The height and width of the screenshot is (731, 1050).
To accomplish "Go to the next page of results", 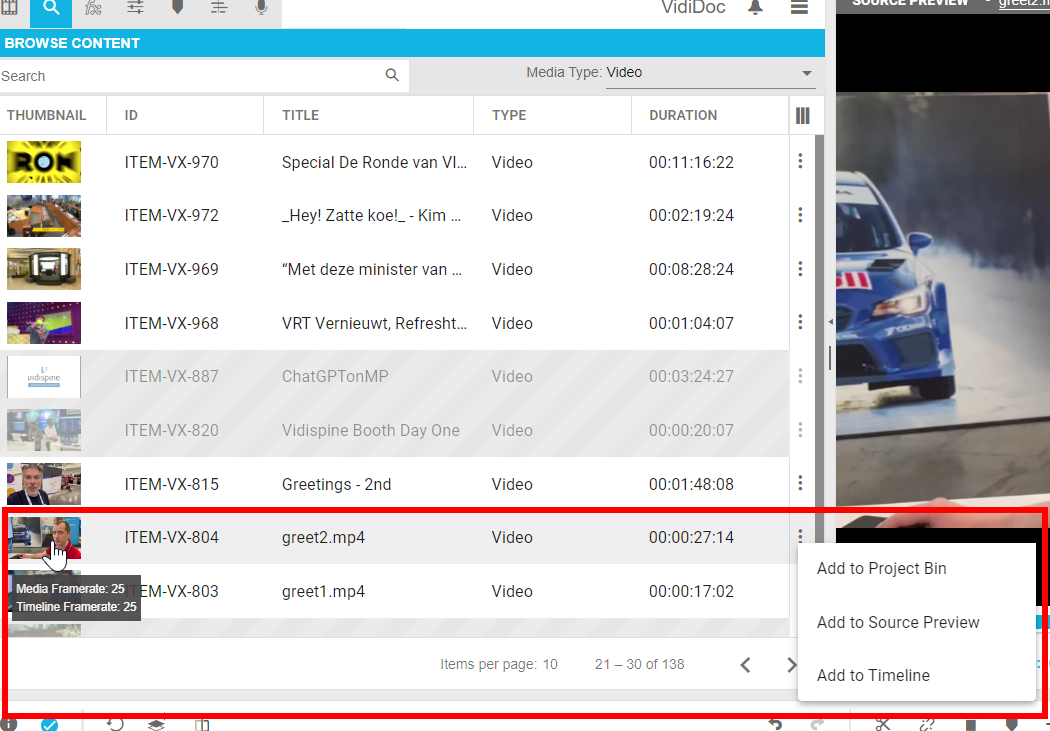I will [792, 664].
